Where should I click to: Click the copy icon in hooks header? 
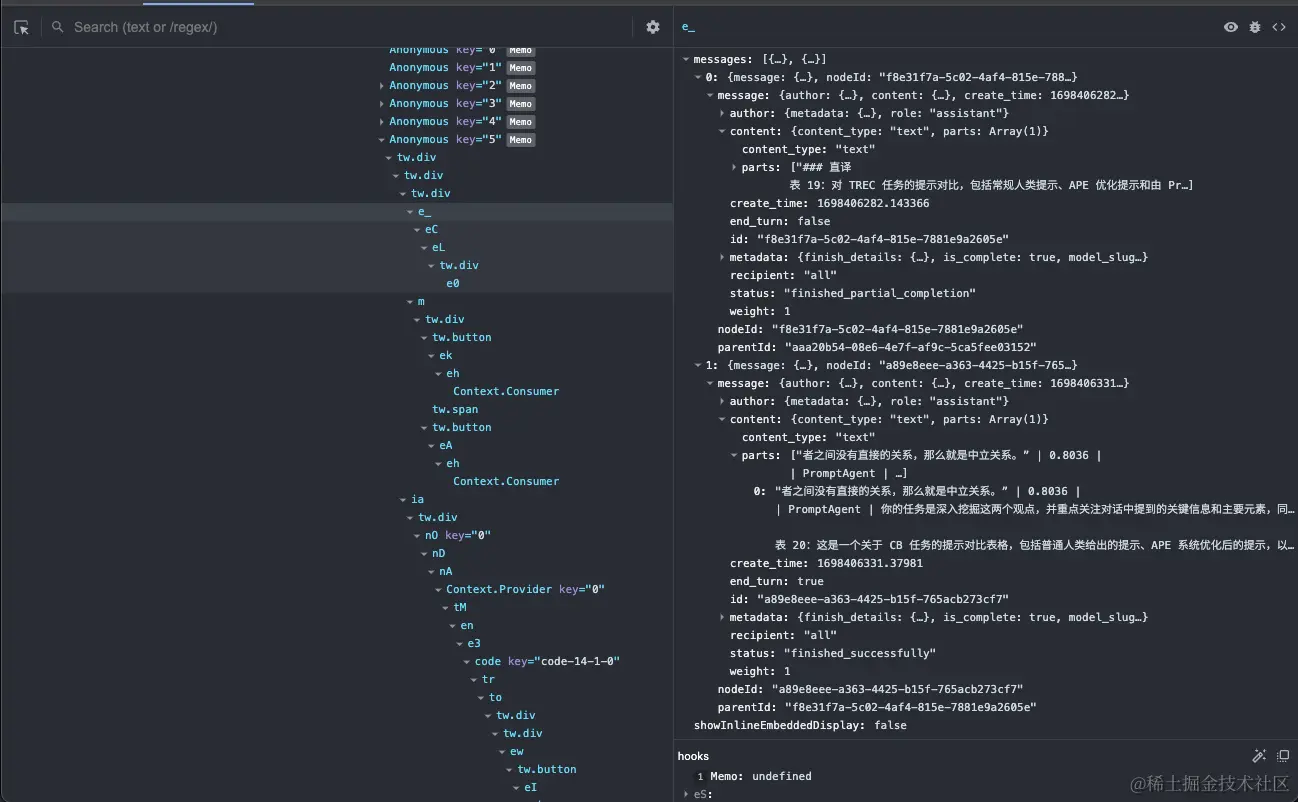[x=1283, y=756]
